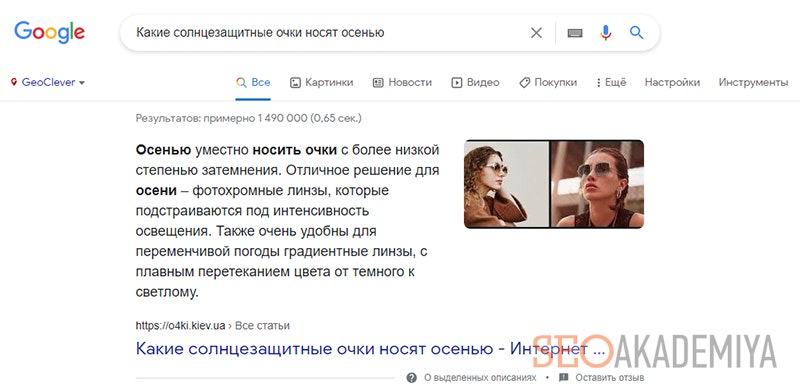
Task: Open Инструменты
Action: 753,83
